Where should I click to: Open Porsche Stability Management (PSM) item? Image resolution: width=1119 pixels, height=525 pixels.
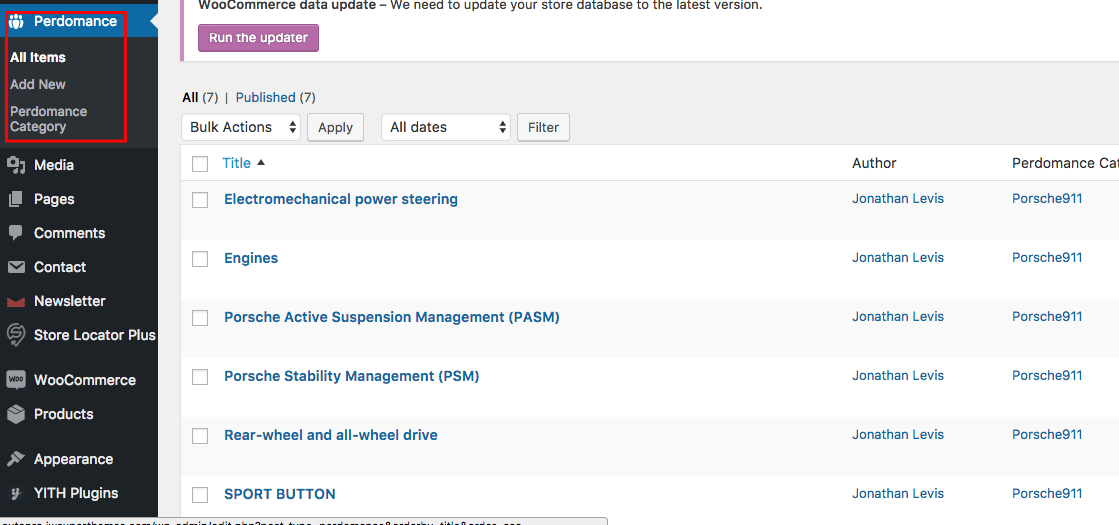tap(352, 376)
